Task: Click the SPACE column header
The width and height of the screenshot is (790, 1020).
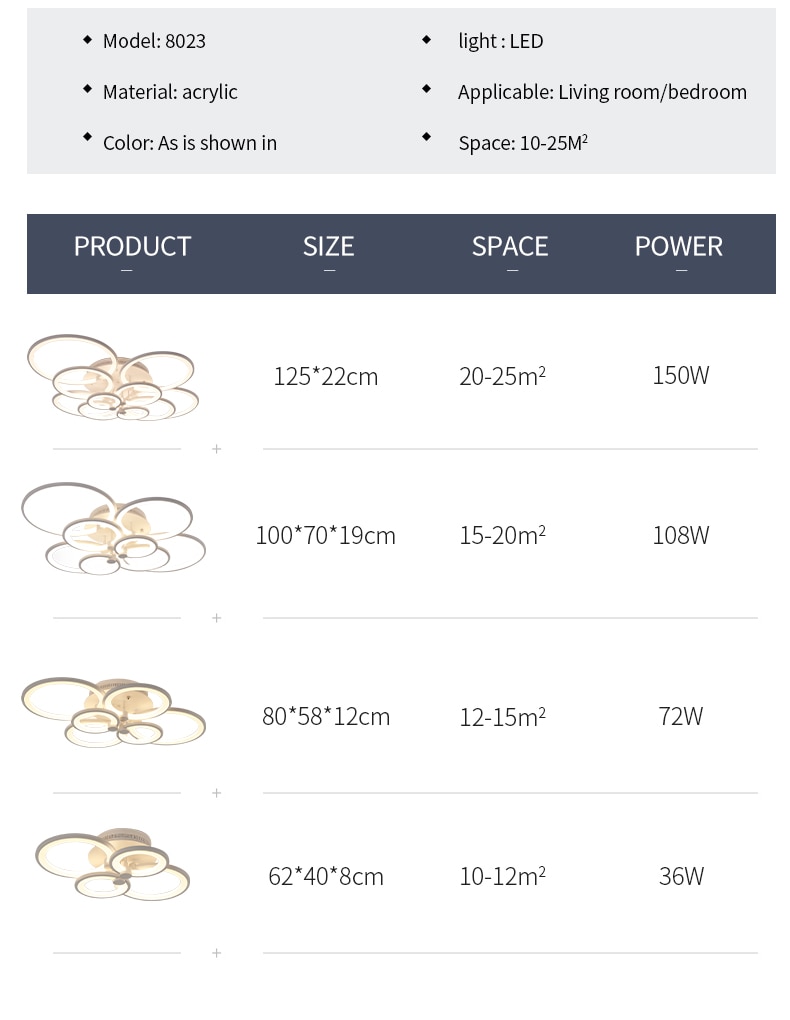Action: (x=510, y=247)
